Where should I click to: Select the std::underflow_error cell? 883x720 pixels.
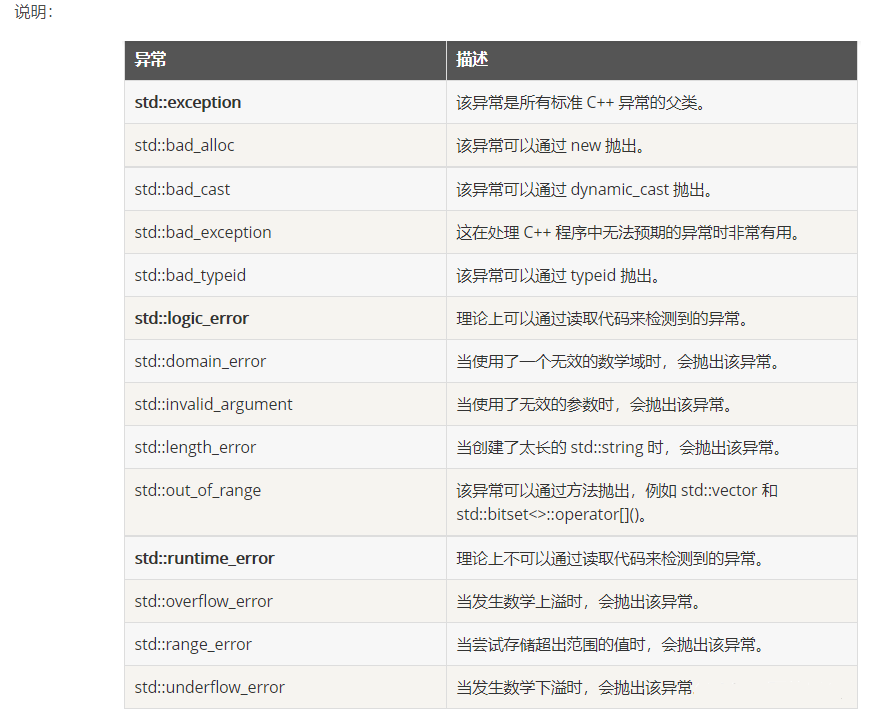(285, 687)
